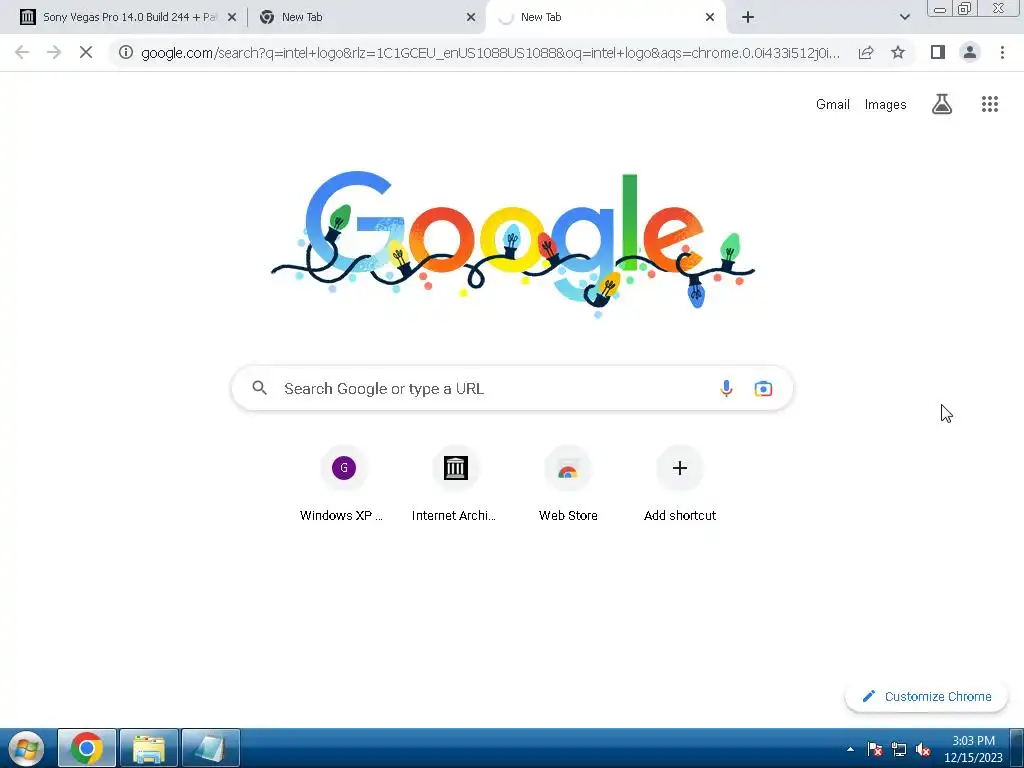Open the Chrome three-dot menu
1024x768 pixels.
[1002, 52]
